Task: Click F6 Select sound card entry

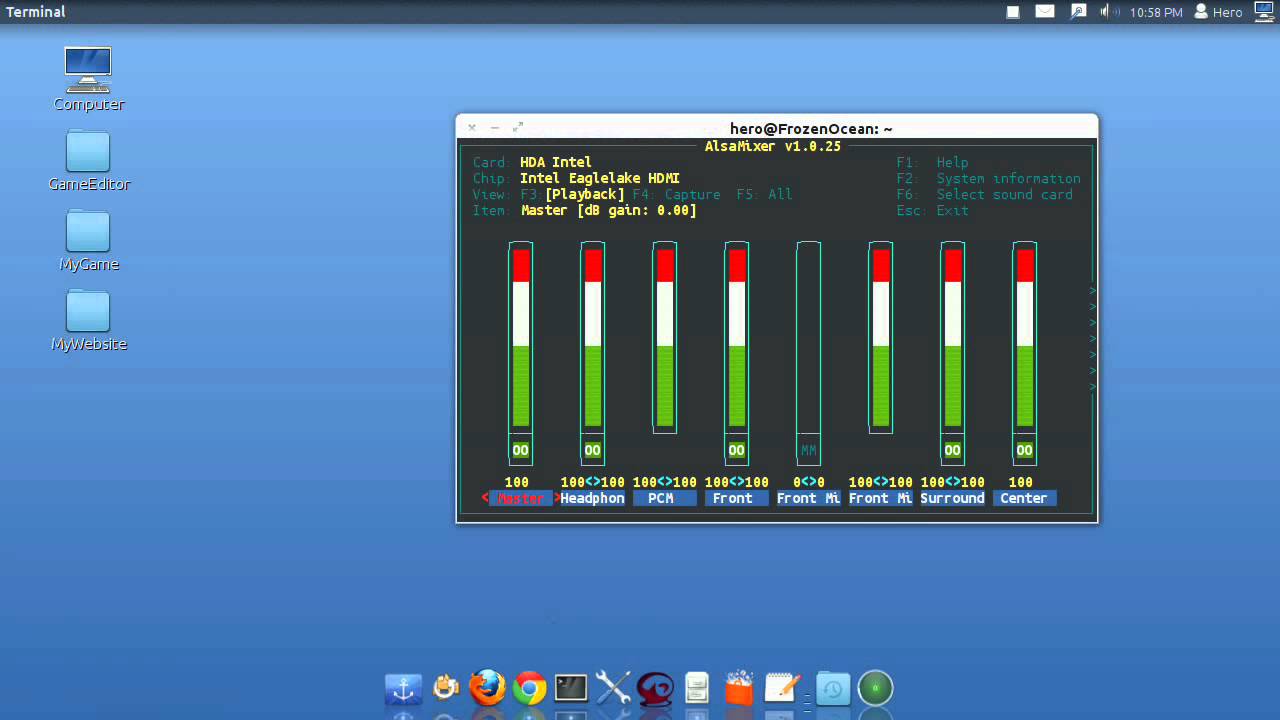Action: (984, 194)
